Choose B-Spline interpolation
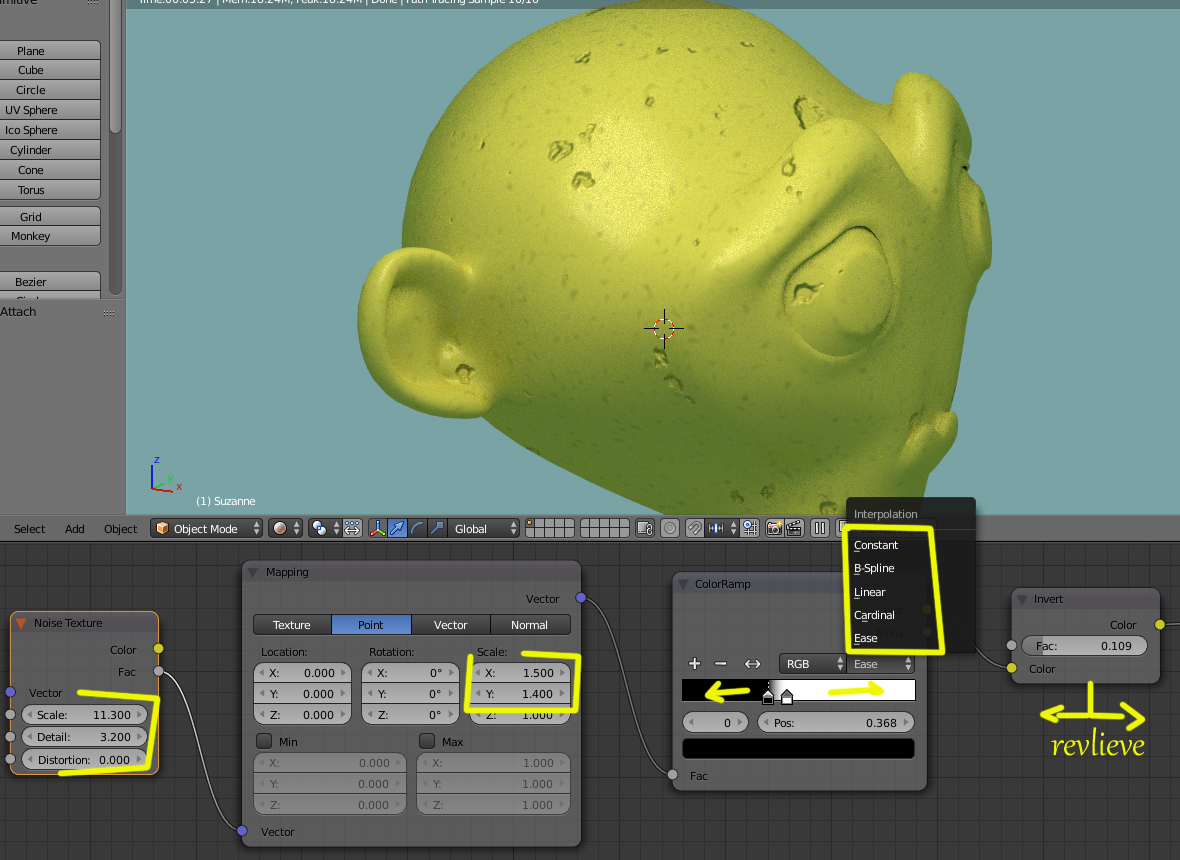The image size is (1180, 860). click(874, 568)
